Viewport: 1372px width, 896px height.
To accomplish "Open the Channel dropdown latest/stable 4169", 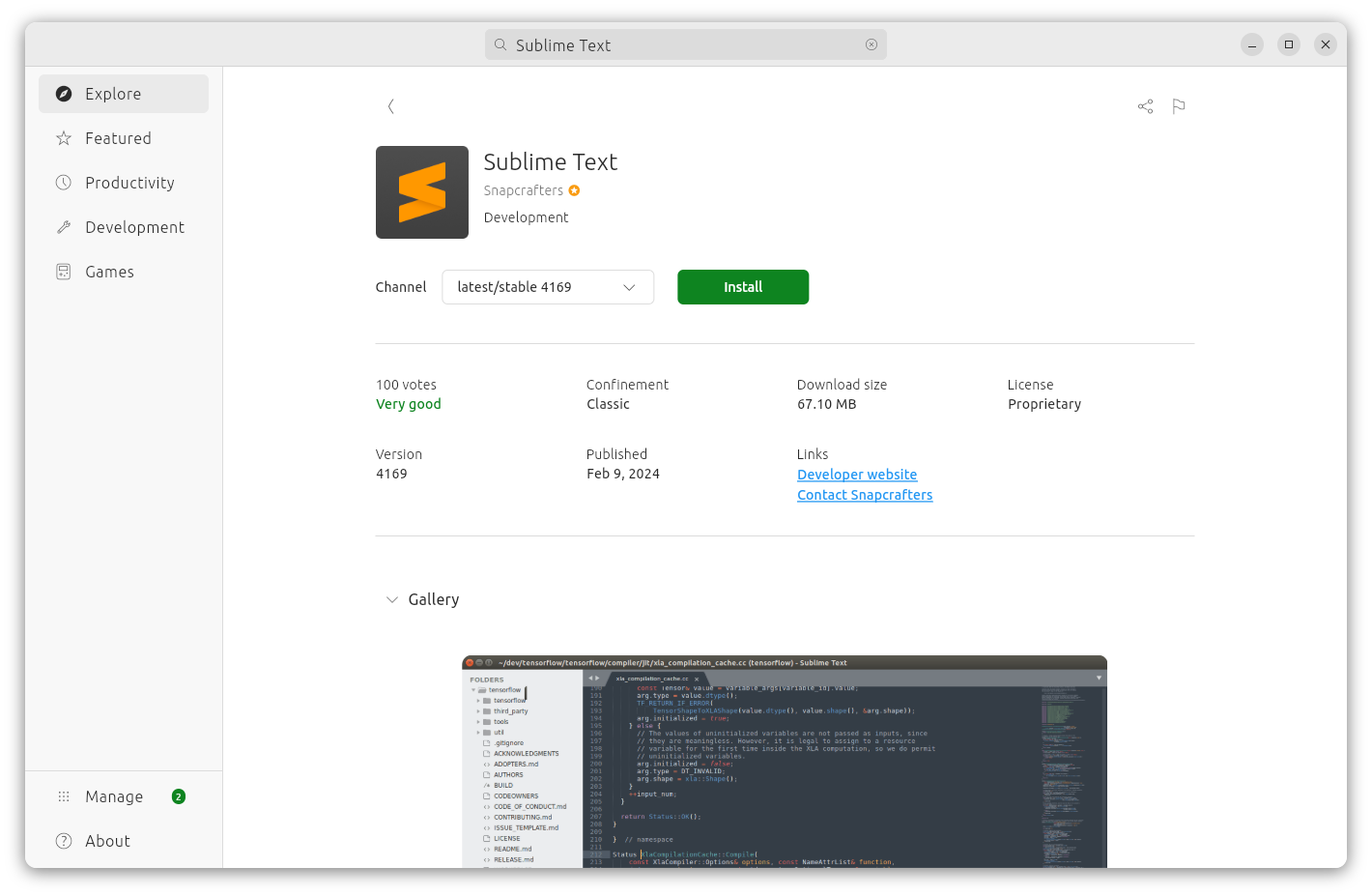I will (x=548, y=287).
